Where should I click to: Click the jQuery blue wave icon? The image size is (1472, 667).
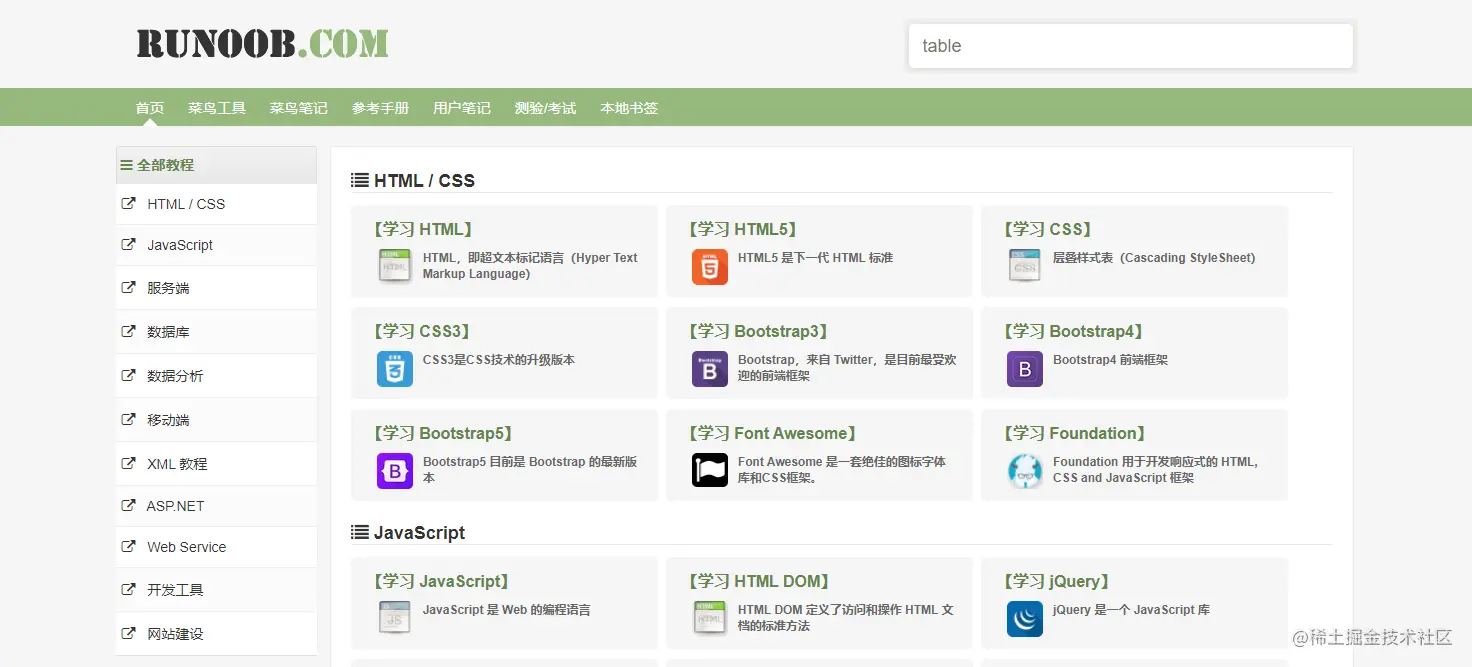point(1025,619)
